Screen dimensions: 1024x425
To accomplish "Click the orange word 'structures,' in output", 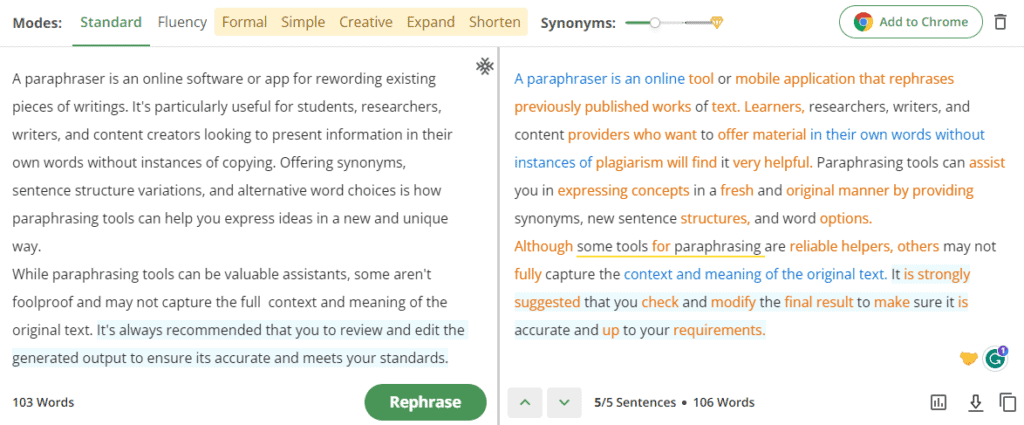I will click(715, 218).
